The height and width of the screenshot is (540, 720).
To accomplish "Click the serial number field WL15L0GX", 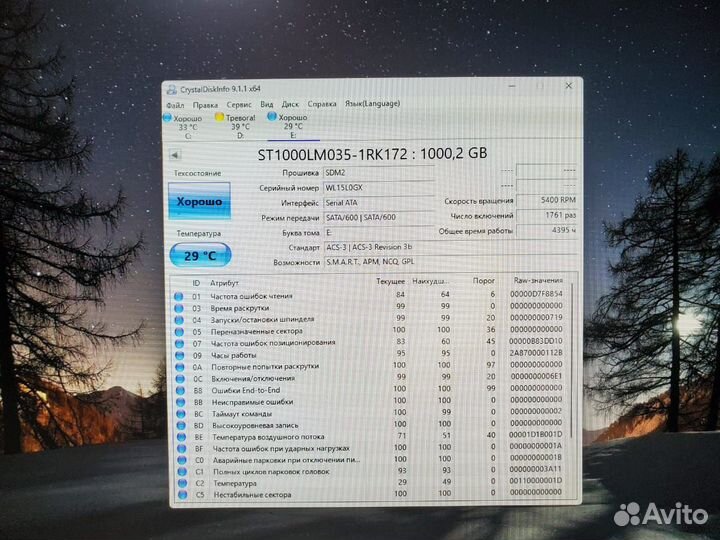I will 378,187.
